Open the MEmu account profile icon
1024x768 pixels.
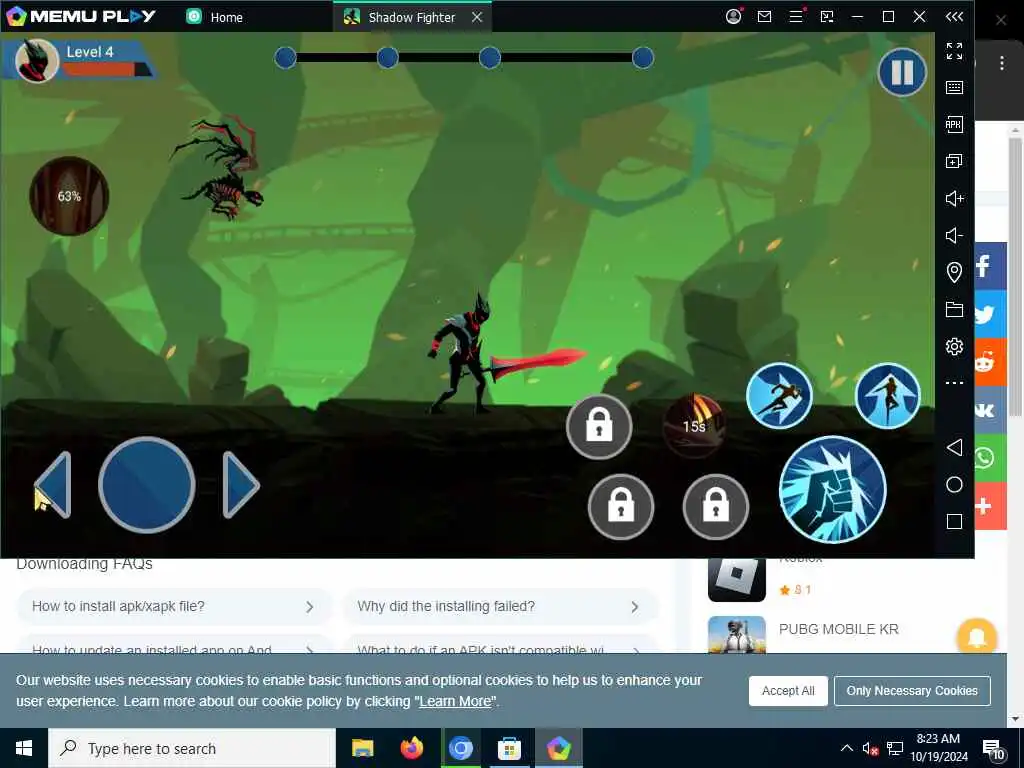tap(733, 16)
